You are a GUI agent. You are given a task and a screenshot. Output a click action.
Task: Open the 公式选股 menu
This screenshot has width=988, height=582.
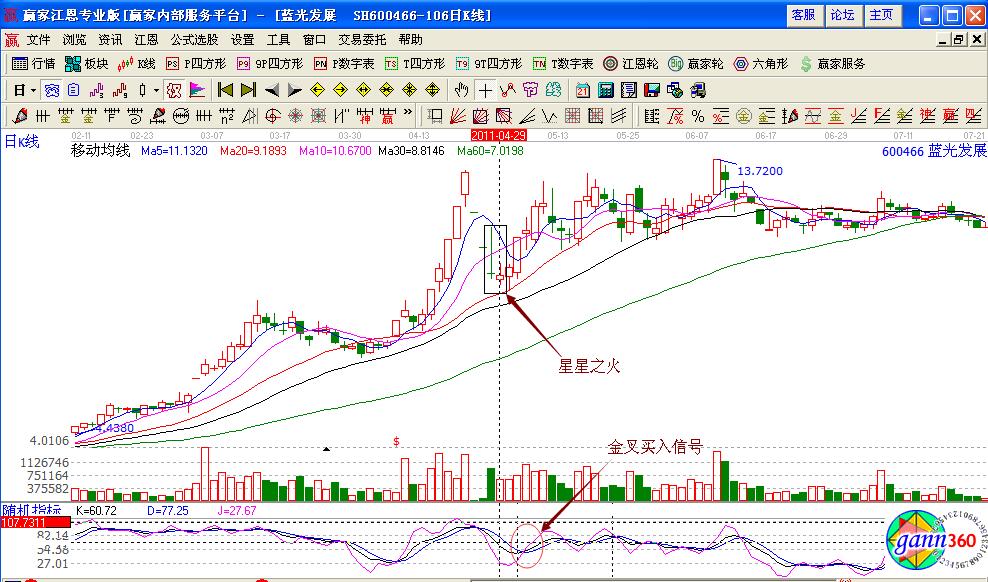[x=194, y=40]
